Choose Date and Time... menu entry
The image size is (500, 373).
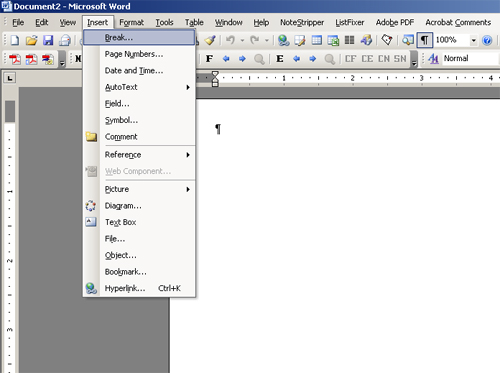click(x=139, y=71)
